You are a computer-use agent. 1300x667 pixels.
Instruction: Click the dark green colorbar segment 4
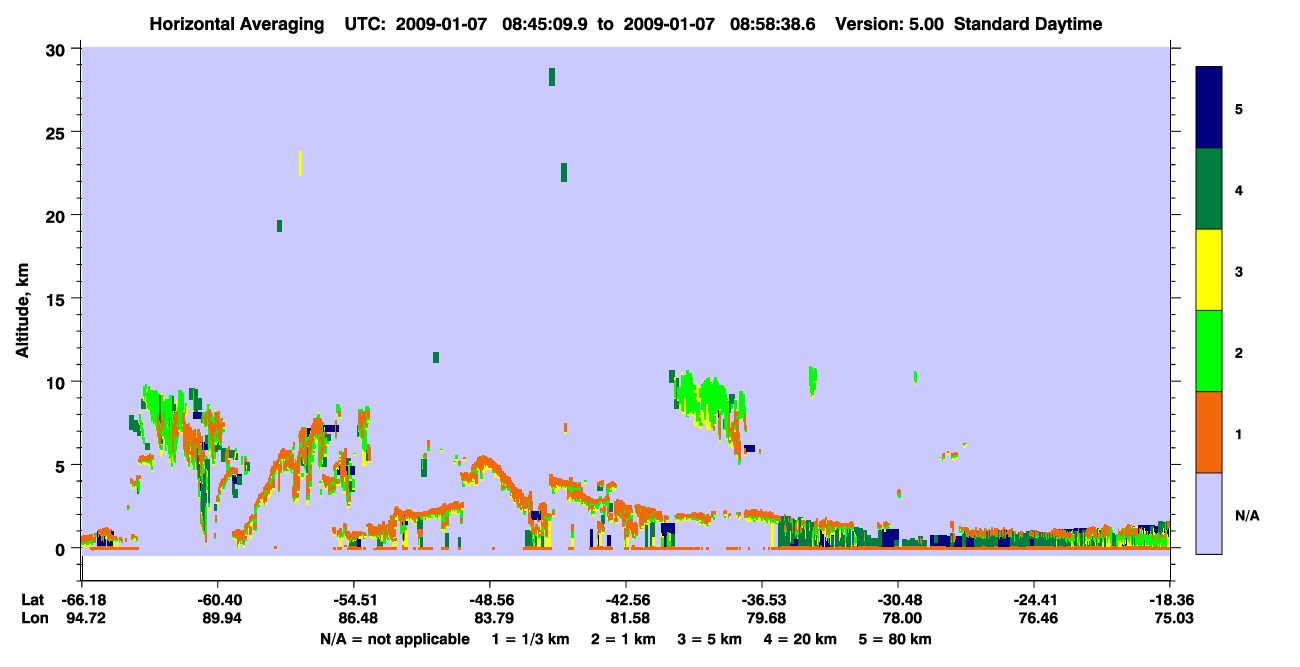pos(1209,189)
